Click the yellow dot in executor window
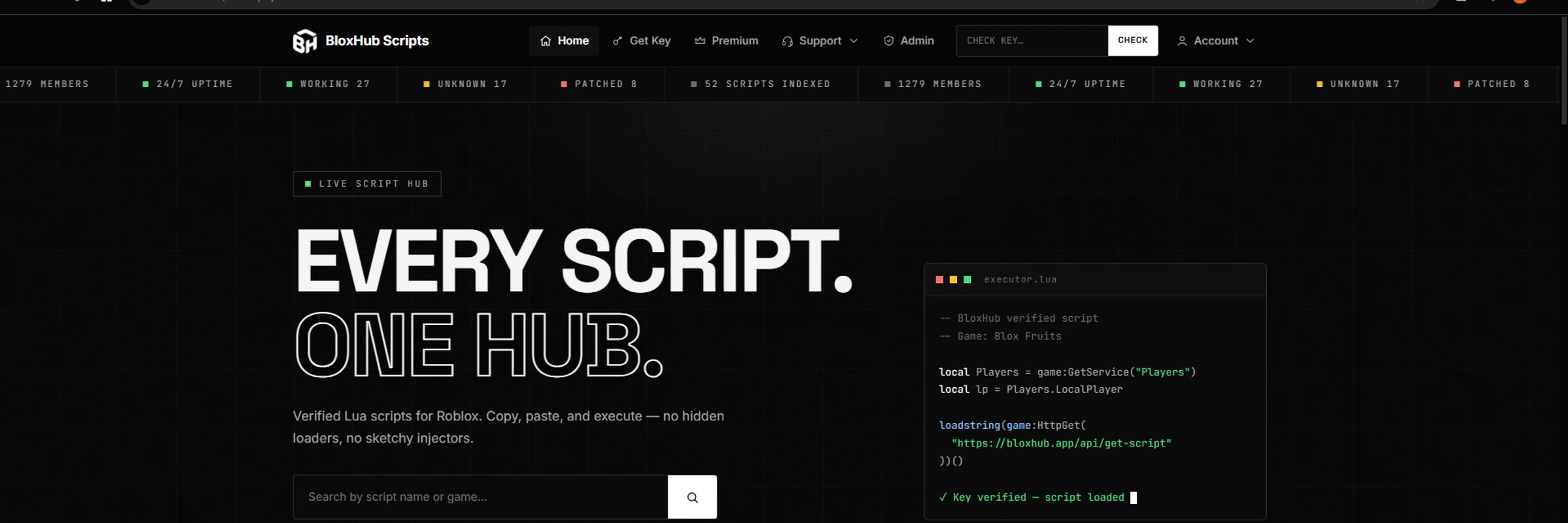This screenshot has height=523, width=1568. pyautogui.click(x=953, y=280)
